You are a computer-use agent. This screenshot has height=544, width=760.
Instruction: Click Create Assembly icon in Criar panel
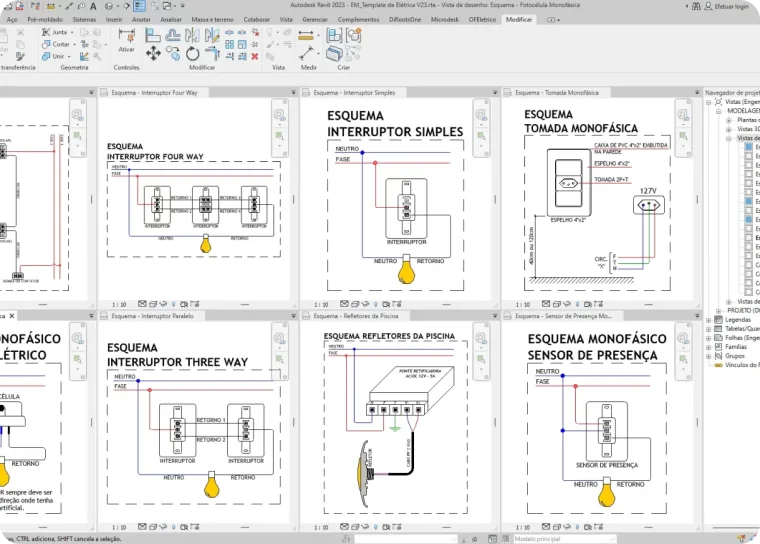[334, 35]
